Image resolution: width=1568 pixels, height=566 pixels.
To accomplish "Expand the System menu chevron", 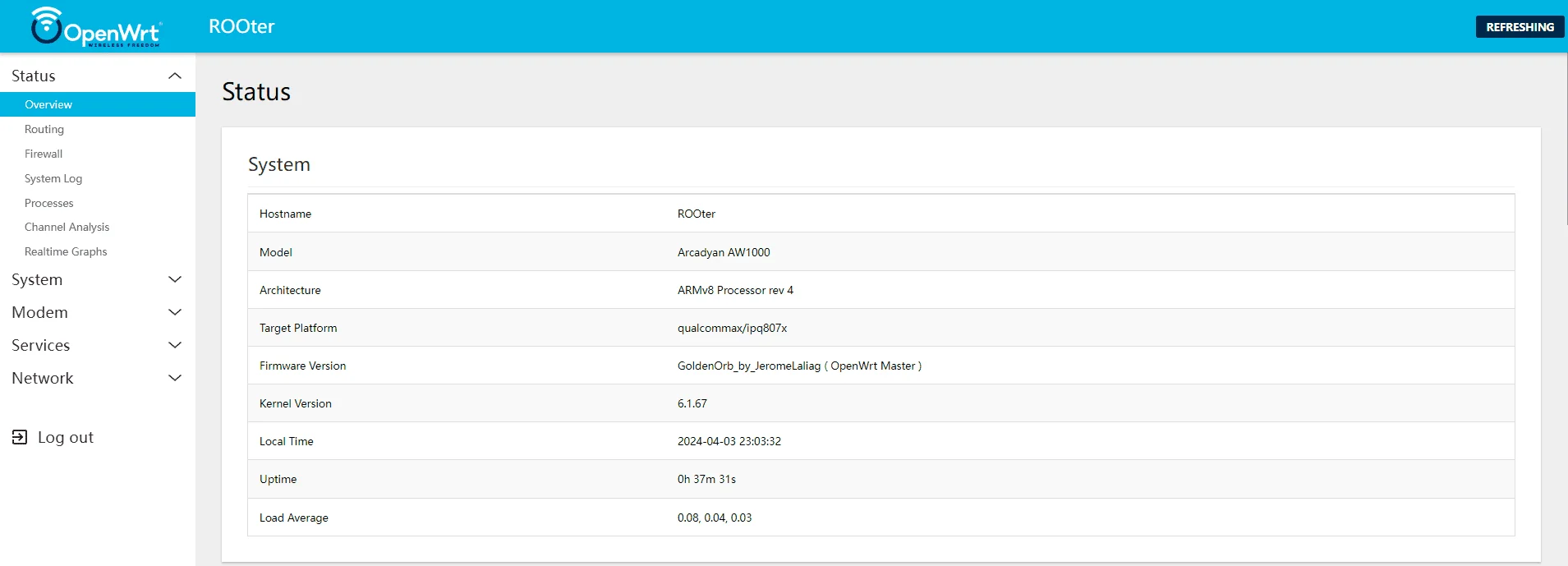I will (x=175, y=279).
